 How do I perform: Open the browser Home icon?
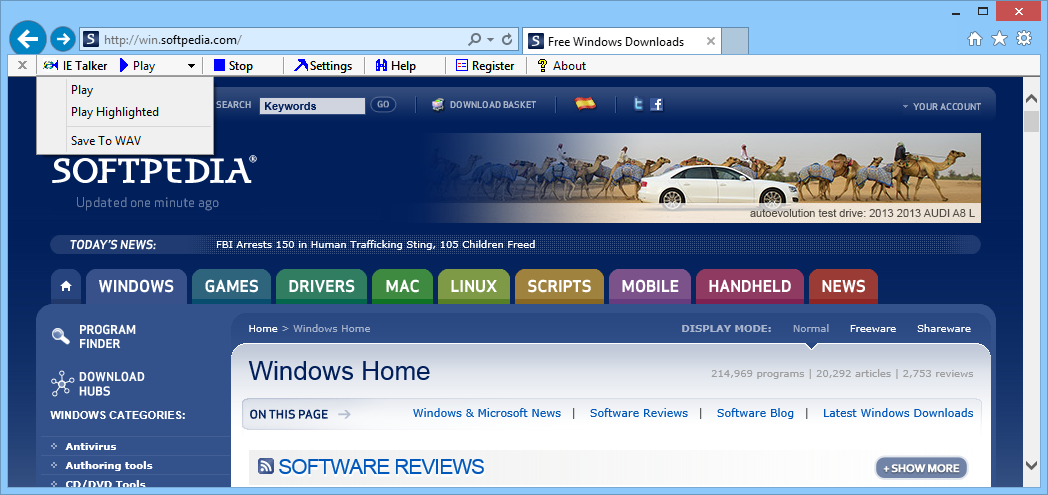(x=975, y=39)
